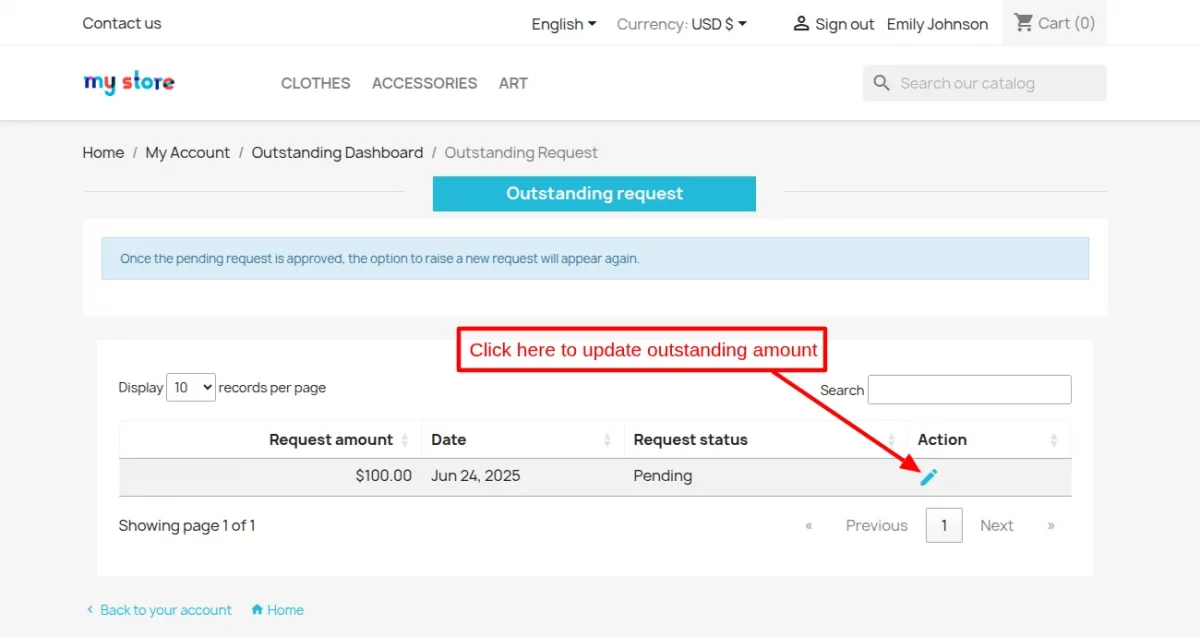Change records per page using the Display dropdown

[190, 387]
